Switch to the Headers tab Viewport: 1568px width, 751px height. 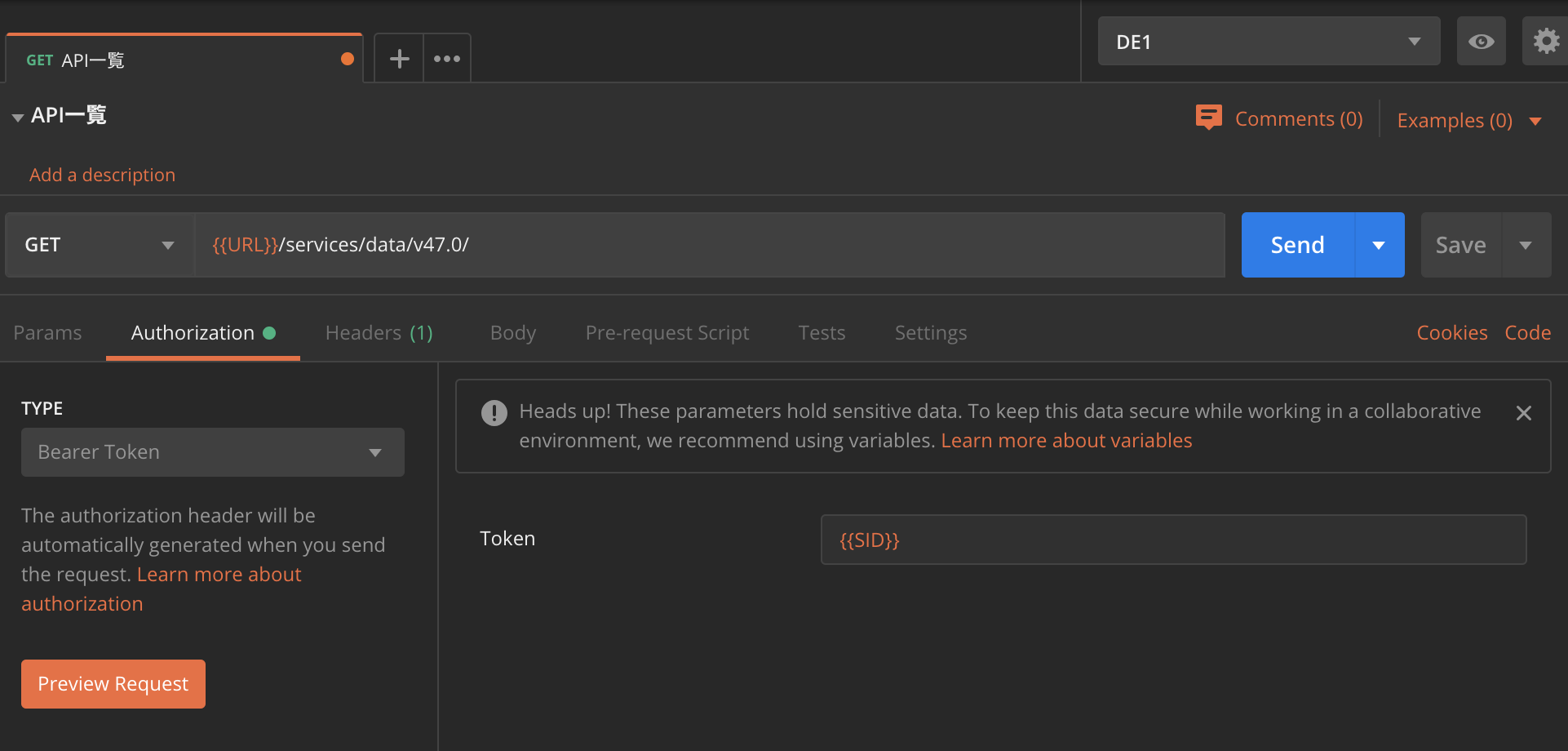379,333
